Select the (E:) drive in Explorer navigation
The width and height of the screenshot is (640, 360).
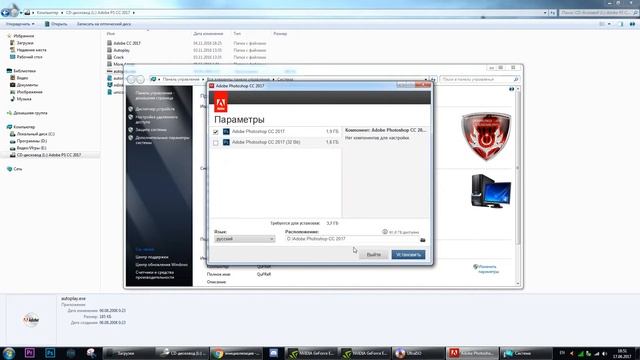click(x=31, y=148)
